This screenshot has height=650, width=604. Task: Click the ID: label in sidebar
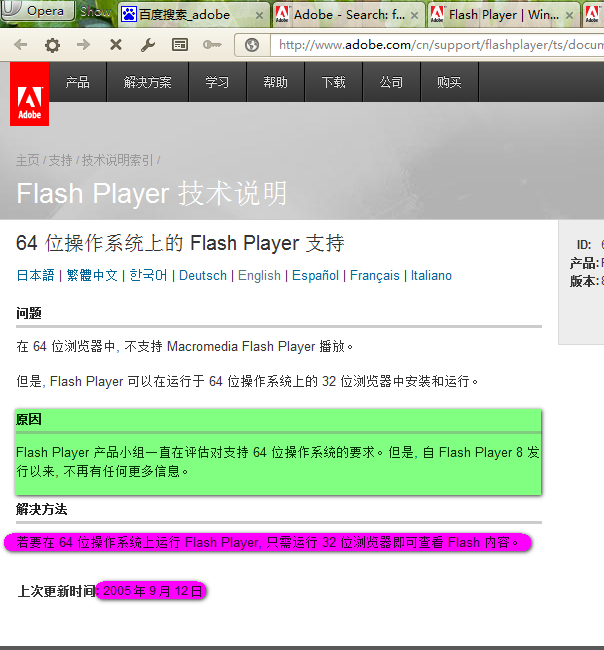click(584, 245)
